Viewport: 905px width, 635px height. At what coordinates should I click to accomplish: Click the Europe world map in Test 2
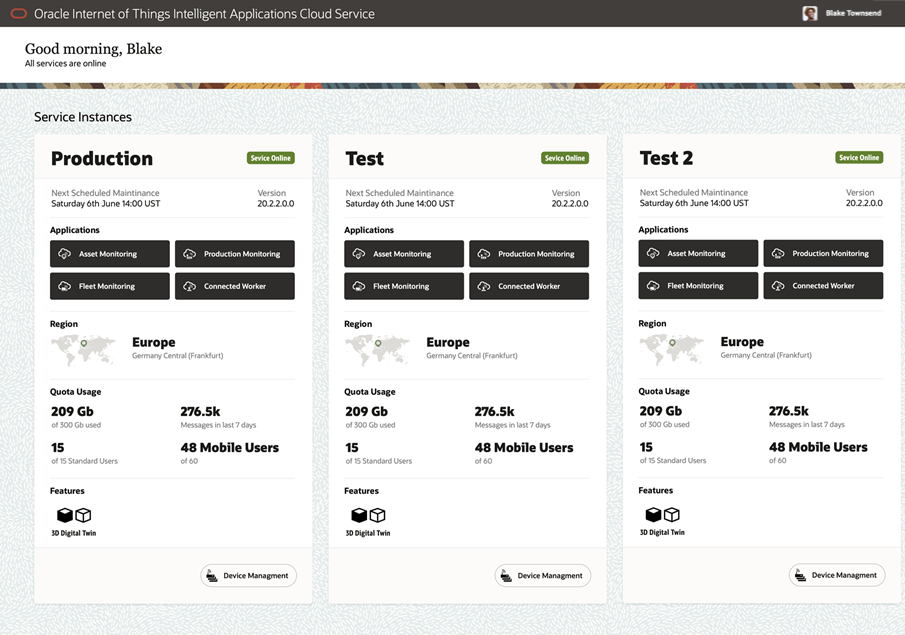point(672,349)
